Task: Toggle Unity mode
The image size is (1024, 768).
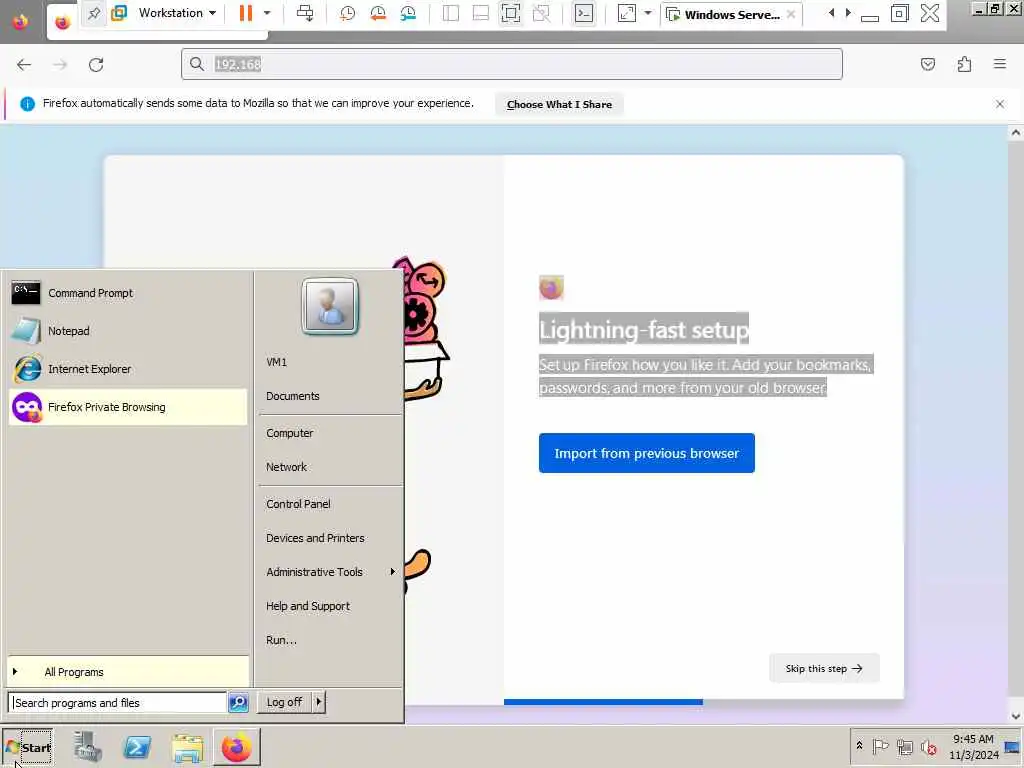Action: 541,13
